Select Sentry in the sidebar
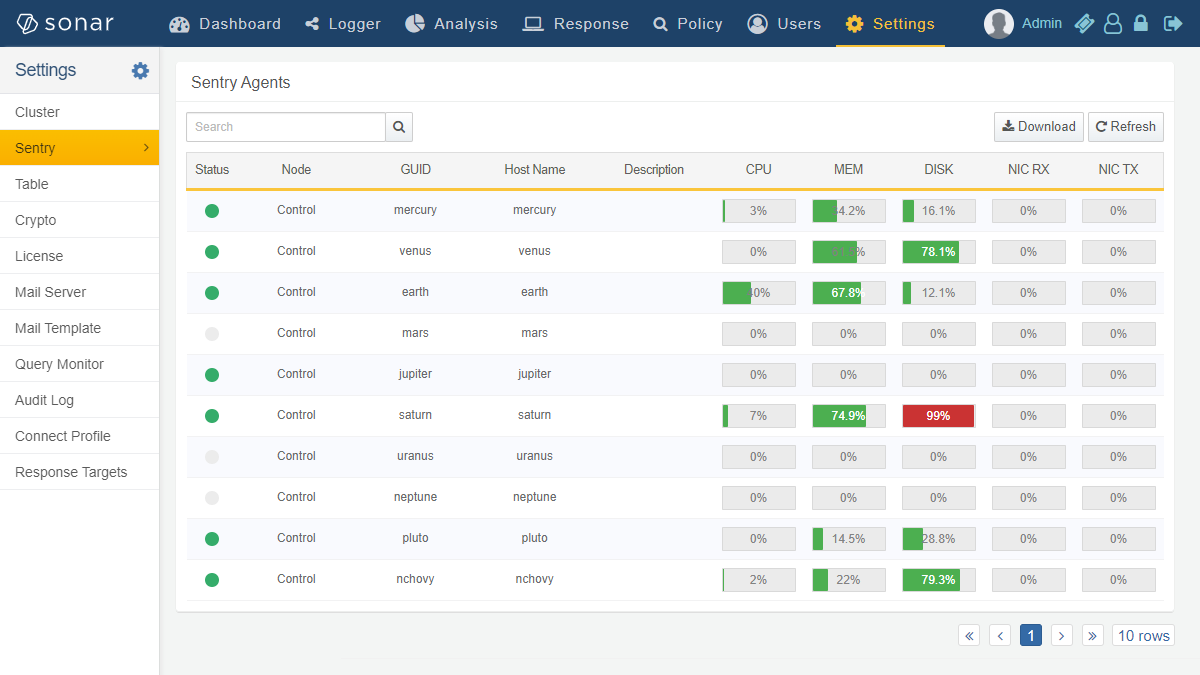The height and width of the screenshot is (675, 1200). pos(79,148)
